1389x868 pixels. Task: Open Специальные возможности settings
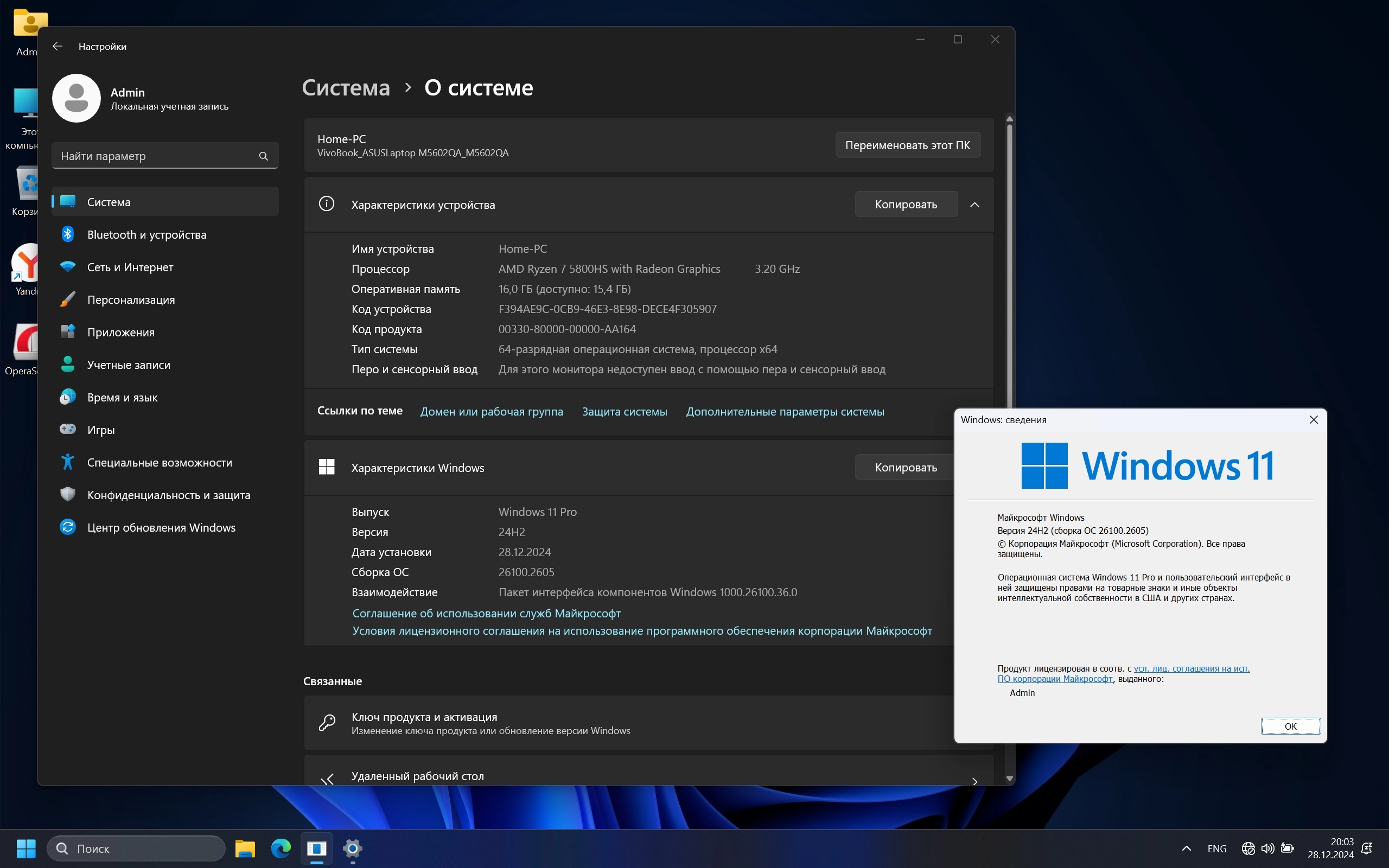160,462
